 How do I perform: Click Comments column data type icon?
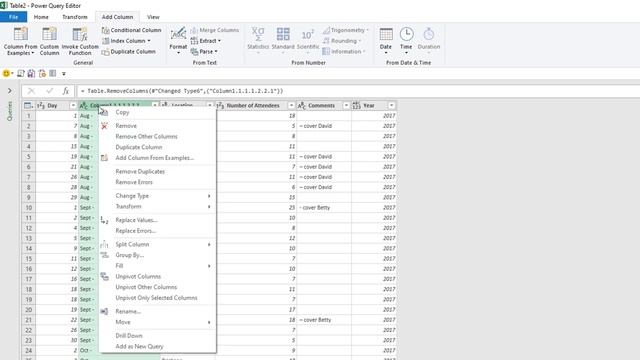[302, 106]
